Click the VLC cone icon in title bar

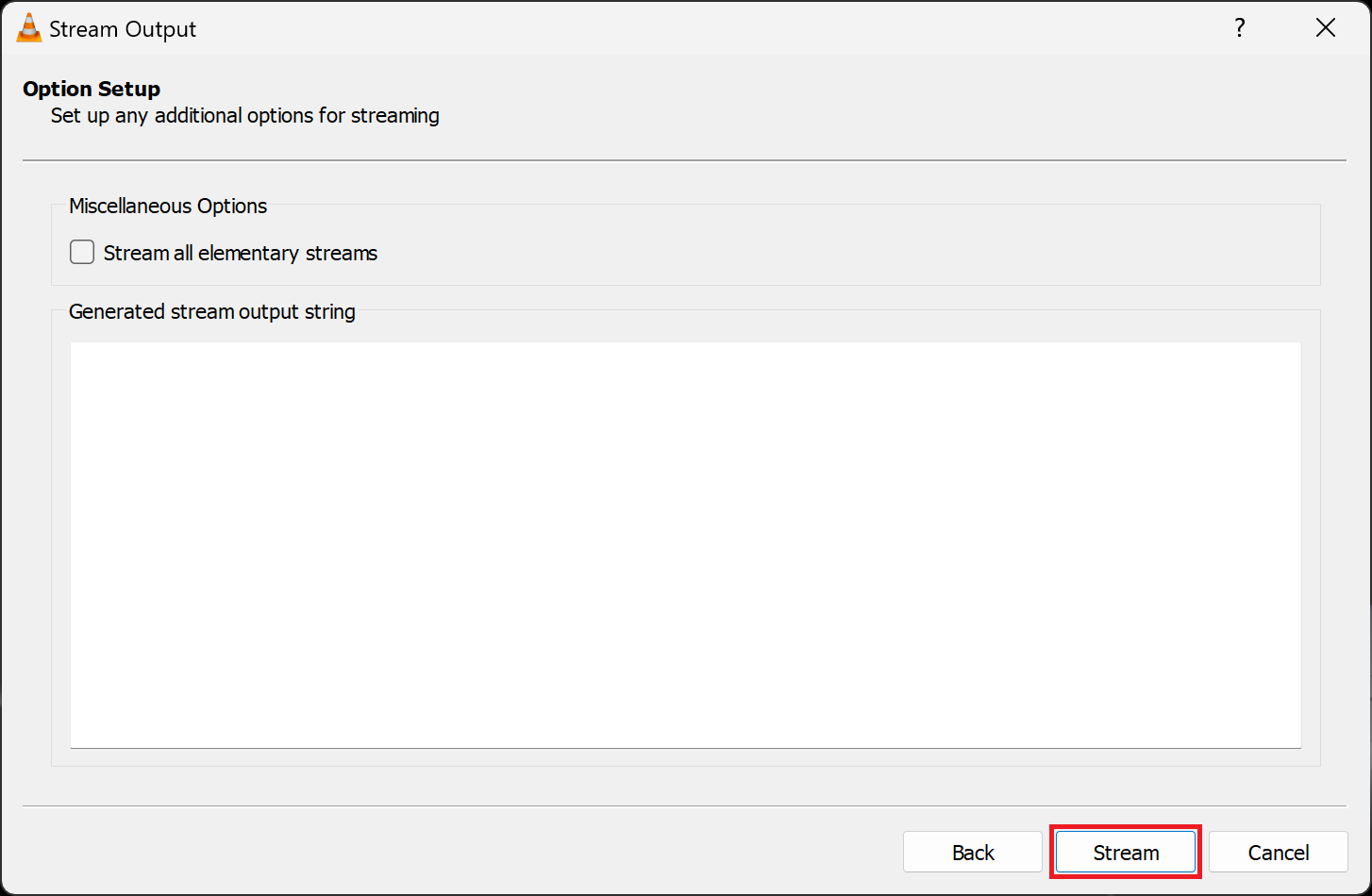[x=28, y=28]
